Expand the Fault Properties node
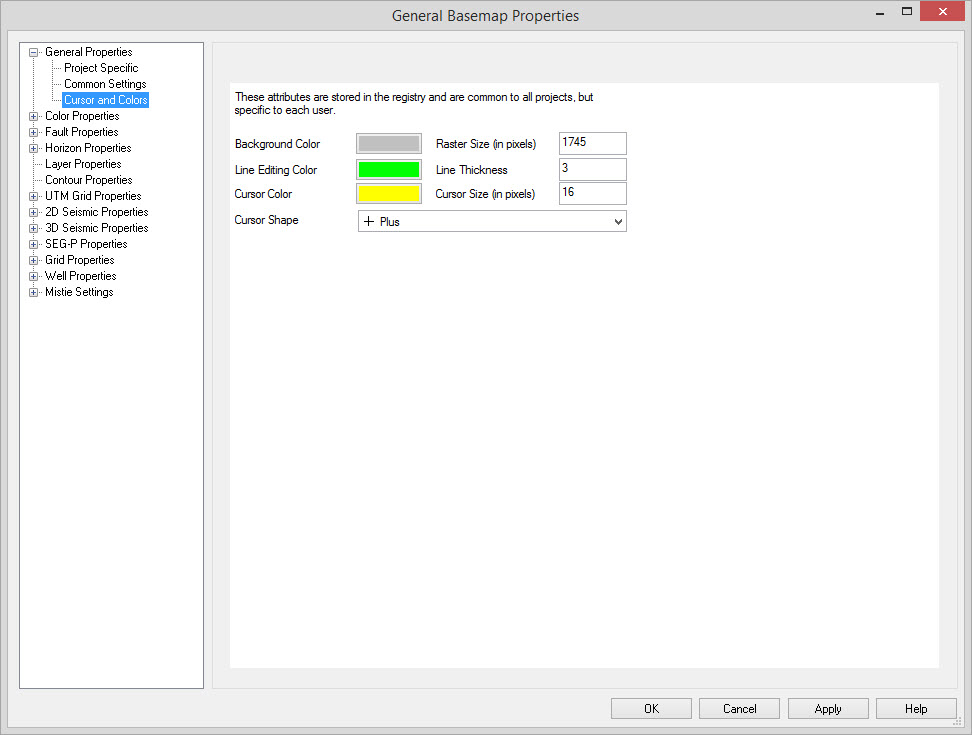The image size is (972, 735). 34,132
